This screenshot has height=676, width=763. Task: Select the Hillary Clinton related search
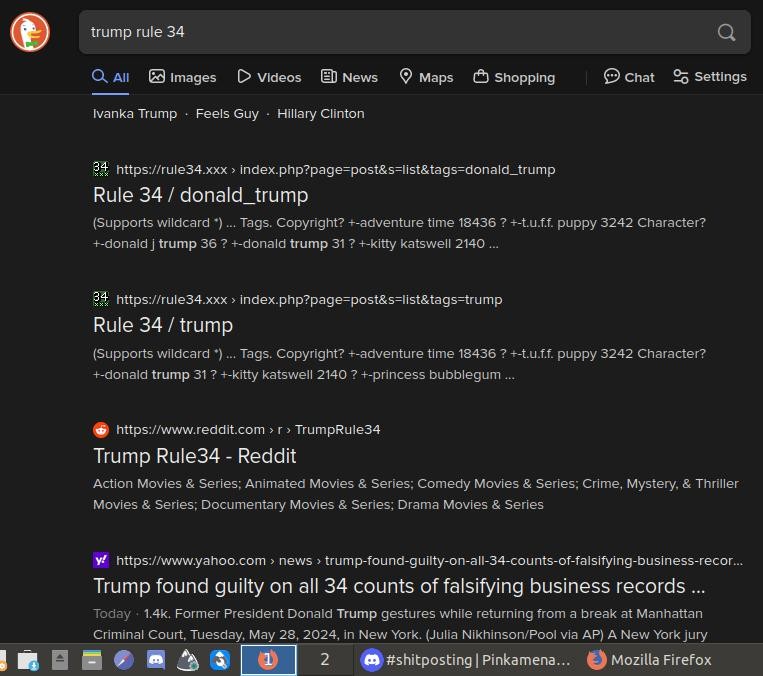point(321,113)
